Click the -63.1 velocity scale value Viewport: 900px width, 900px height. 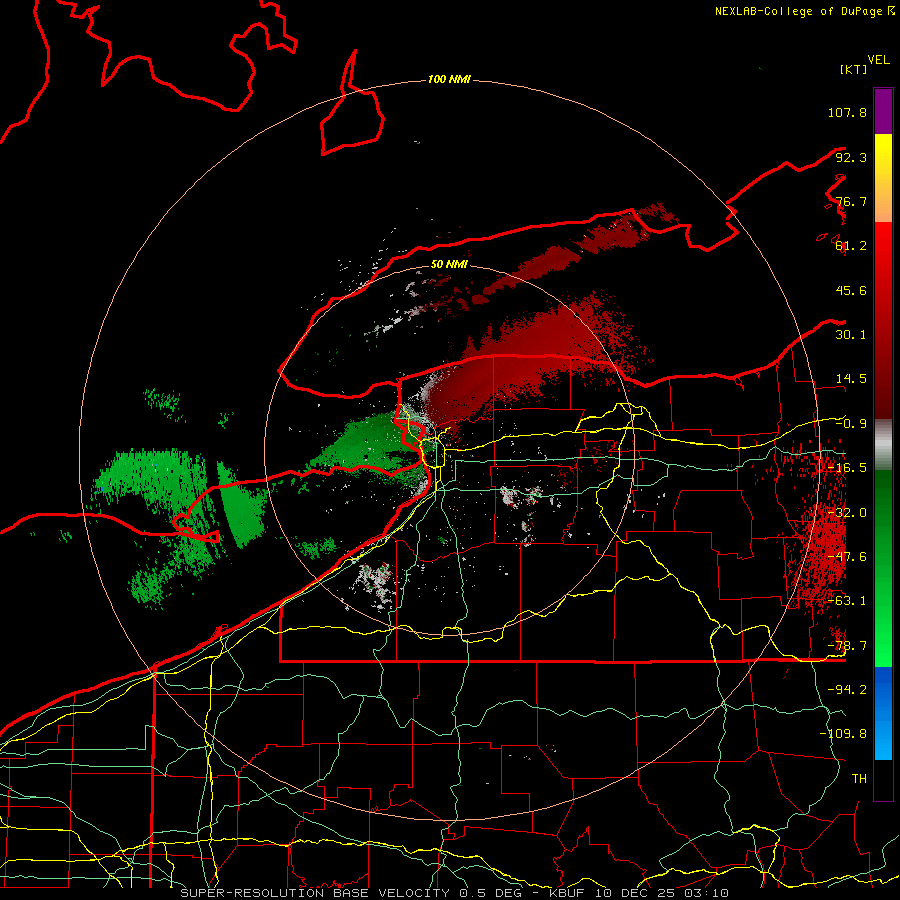[x=847, y=601]
